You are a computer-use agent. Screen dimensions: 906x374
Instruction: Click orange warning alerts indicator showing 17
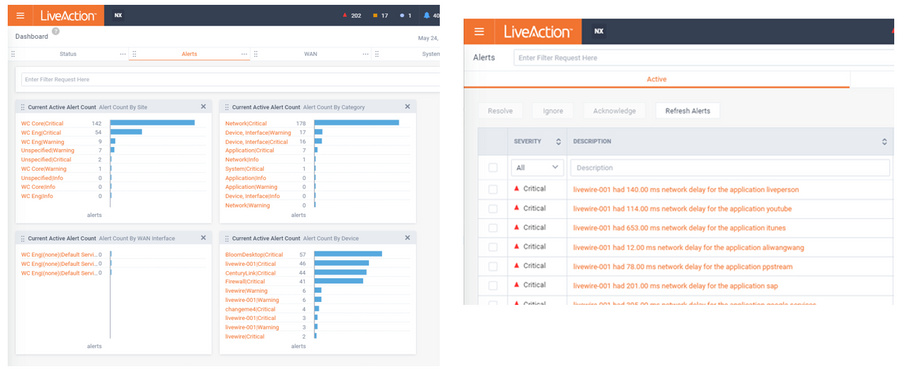click(380, 16)
